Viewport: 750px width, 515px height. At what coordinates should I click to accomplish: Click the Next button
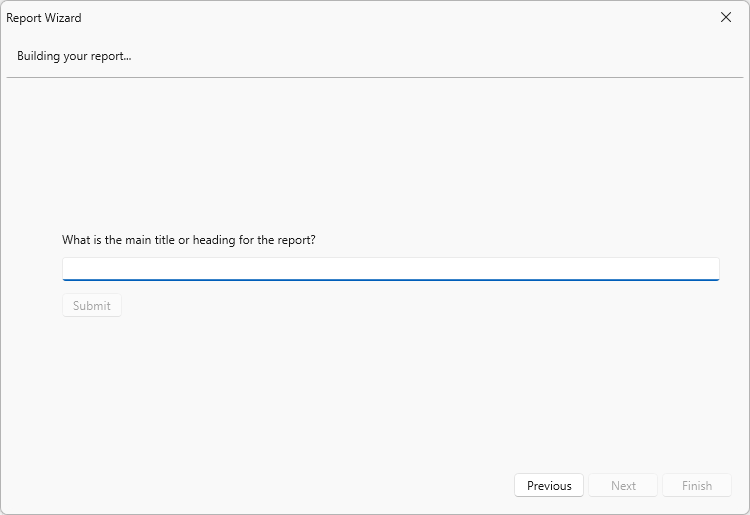point(623,485)
